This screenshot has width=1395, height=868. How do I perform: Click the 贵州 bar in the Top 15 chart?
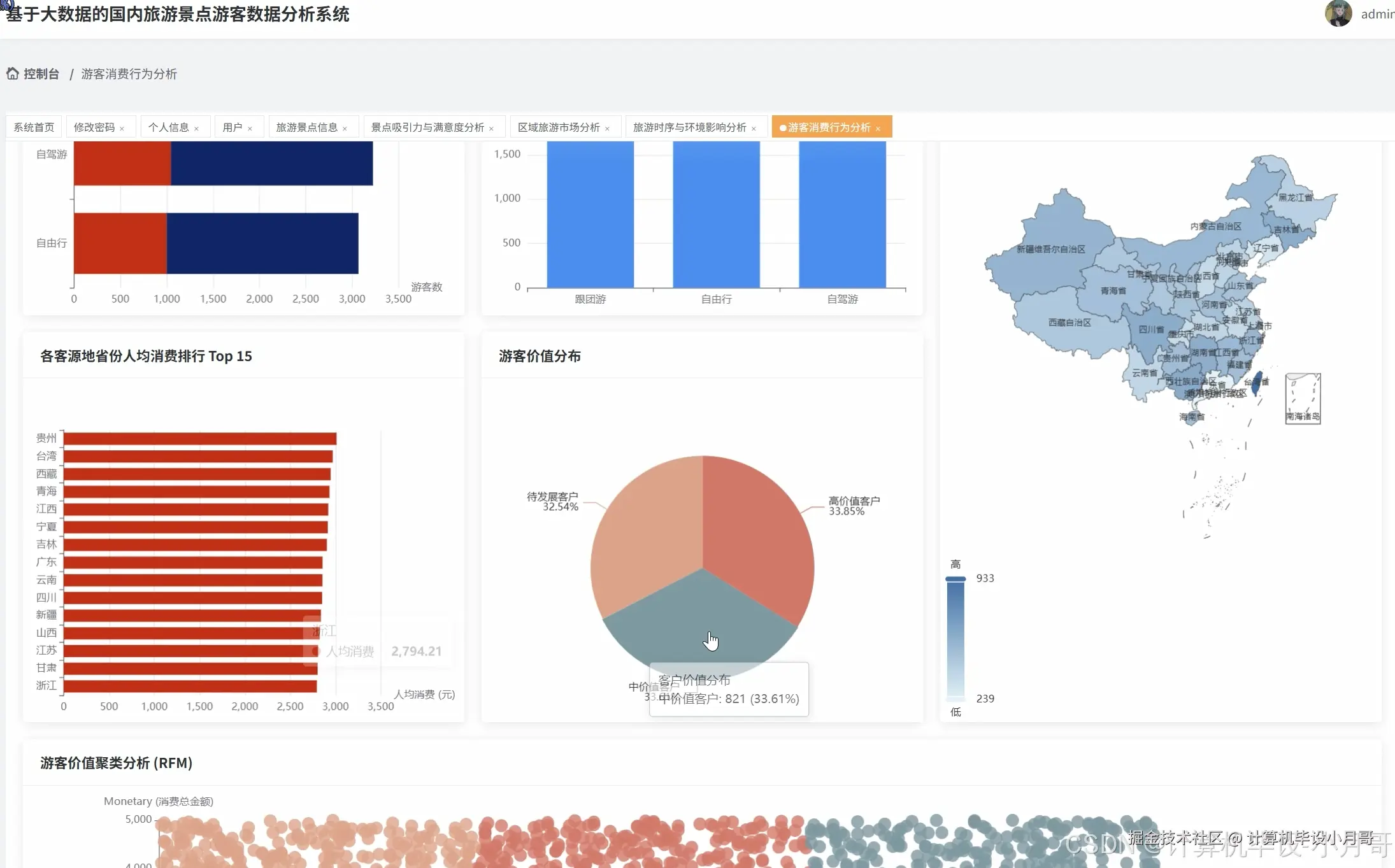[199, 439]
